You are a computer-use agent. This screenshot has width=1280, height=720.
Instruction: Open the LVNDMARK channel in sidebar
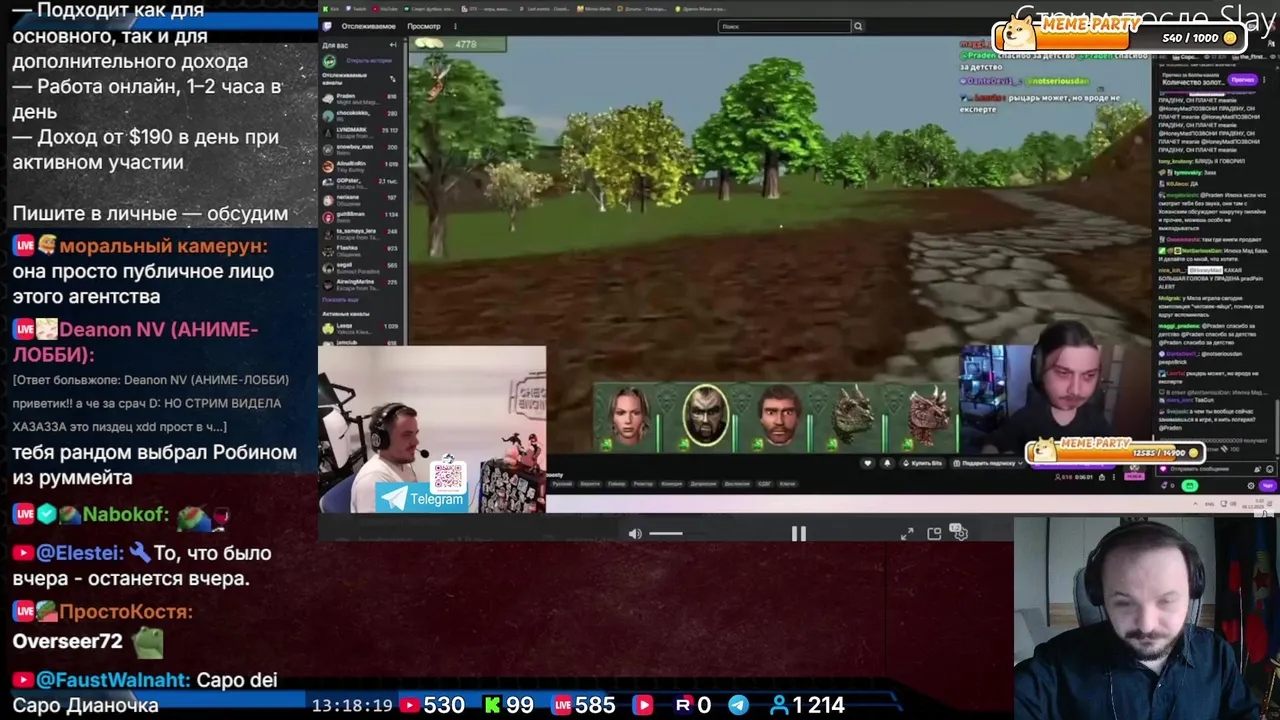pos(362,132)
